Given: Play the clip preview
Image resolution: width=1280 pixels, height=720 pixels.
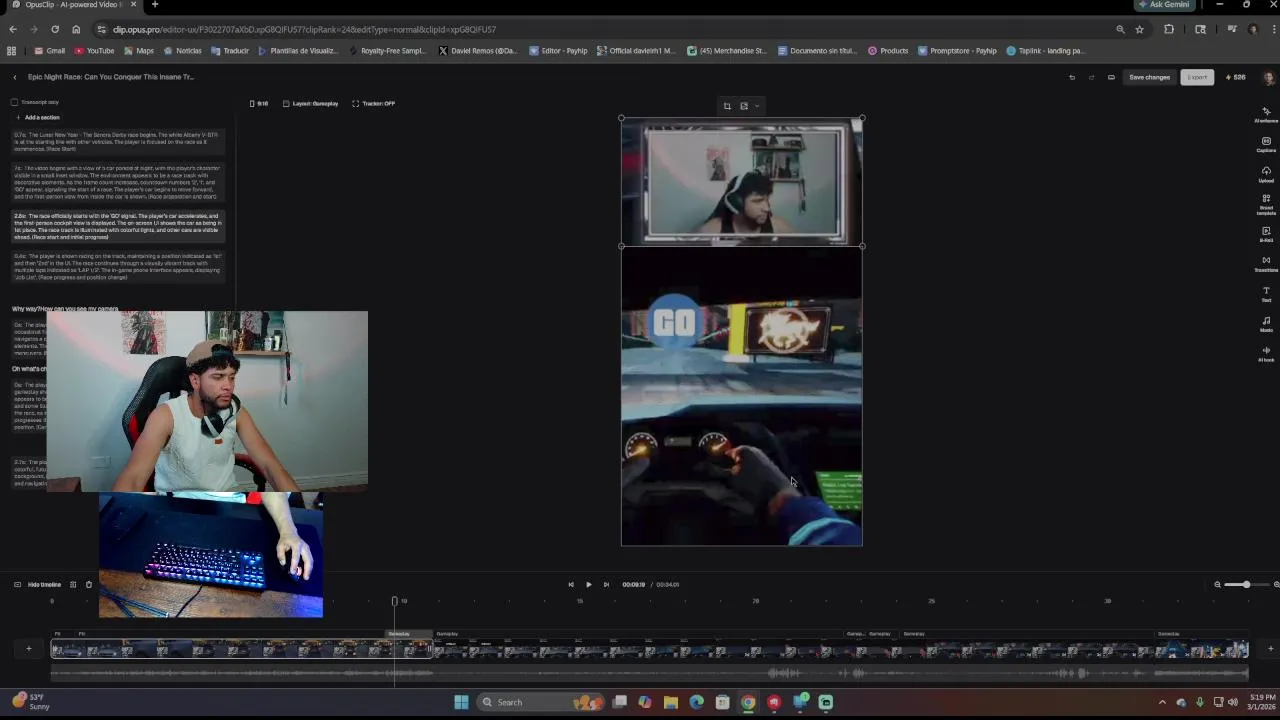Looking at the screenshot, I should click(588, 584).
